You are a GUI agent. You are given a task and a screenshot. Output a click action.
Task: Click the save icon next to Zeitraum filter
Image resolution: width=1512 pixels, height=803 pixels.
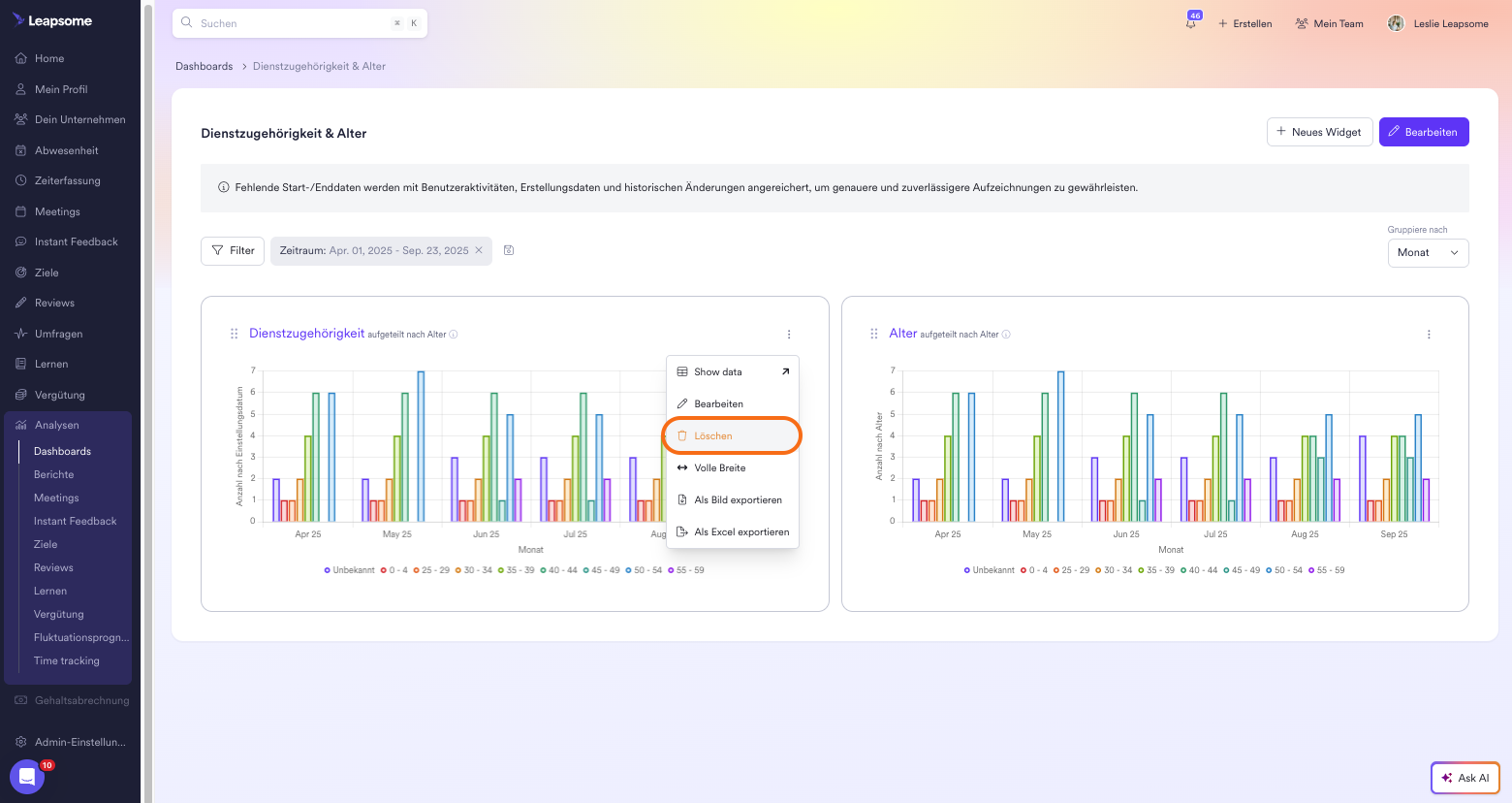pos(509,250)
